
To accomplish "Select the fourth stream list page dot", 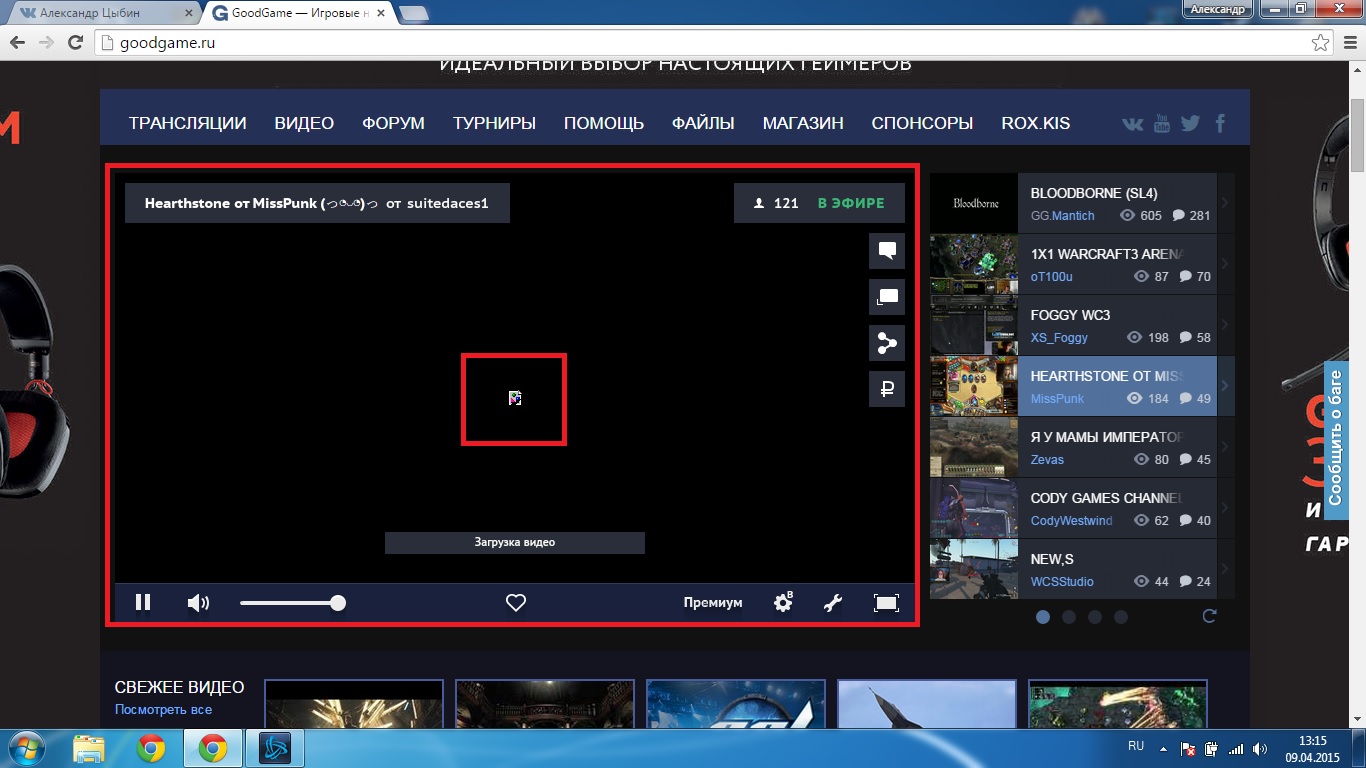I will point(1121,617).
